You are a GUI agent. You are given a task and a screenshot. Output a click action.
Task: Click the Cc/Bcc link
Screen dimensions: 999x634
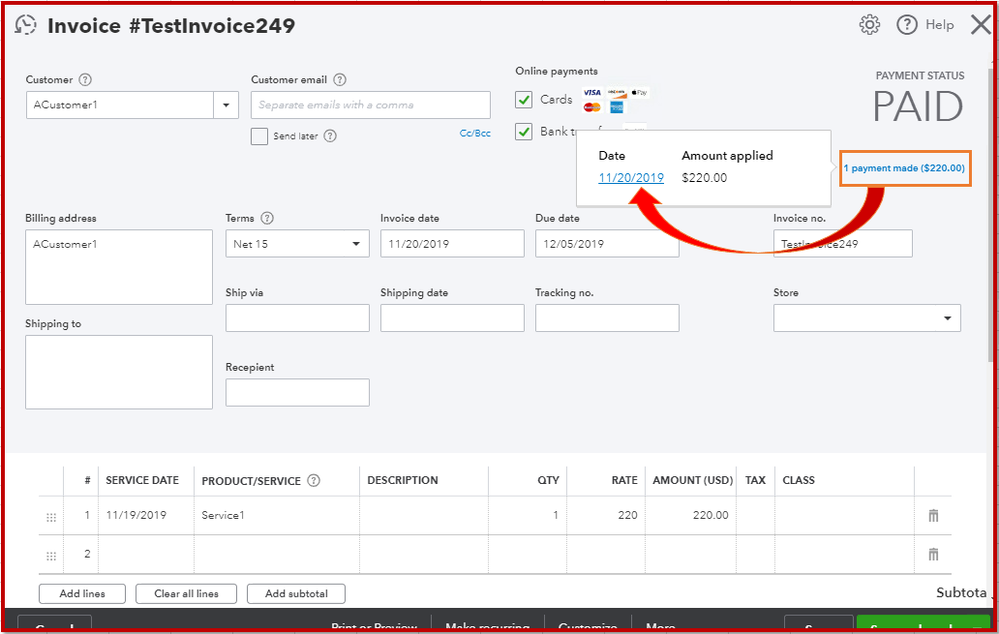click(475, 133)
